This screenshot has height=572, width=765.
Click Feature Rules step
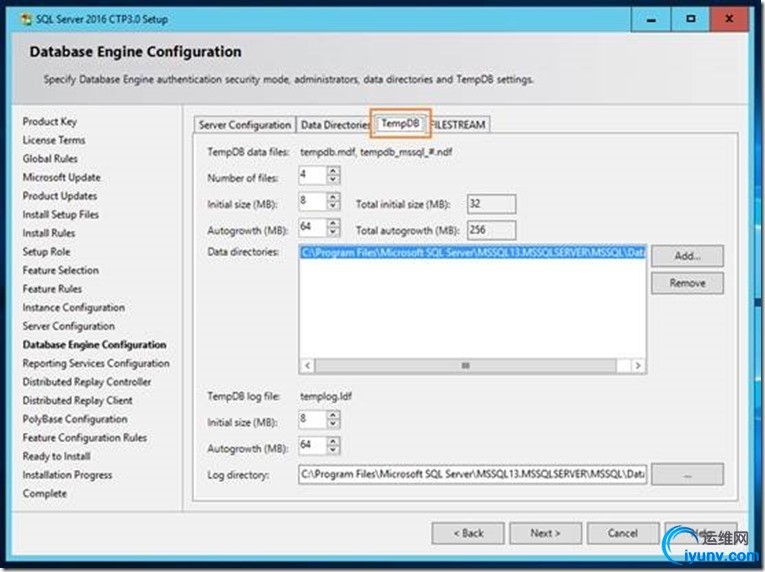coord(52,288)
